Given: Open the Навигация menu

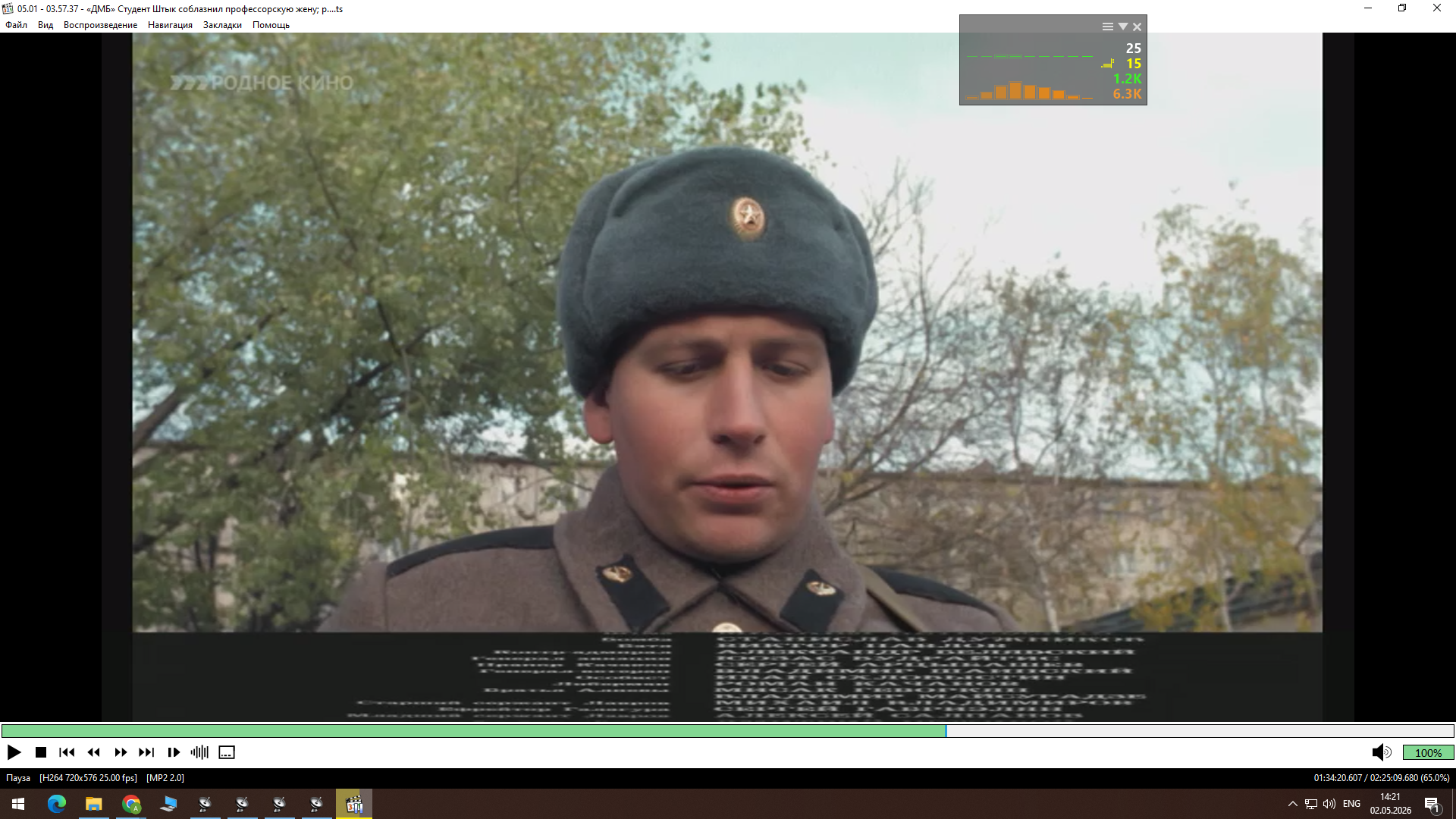Looking at the screenshot, I should tap(170, 25).
